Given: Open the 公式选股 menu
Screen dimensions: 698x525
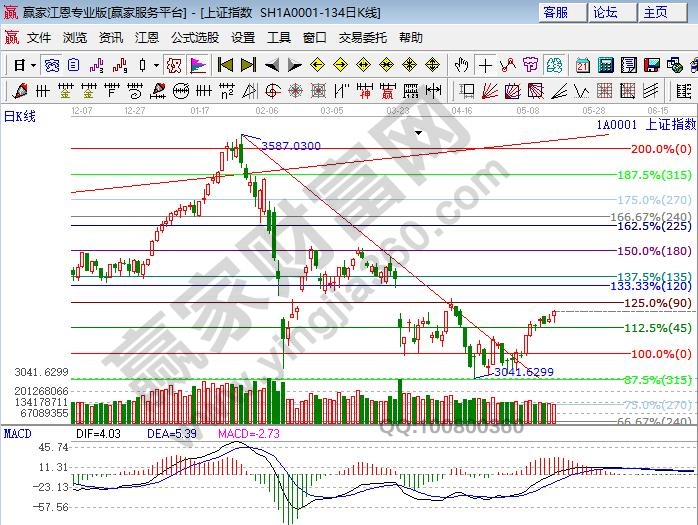Looking at the screenshot, I should click(194, 37).
